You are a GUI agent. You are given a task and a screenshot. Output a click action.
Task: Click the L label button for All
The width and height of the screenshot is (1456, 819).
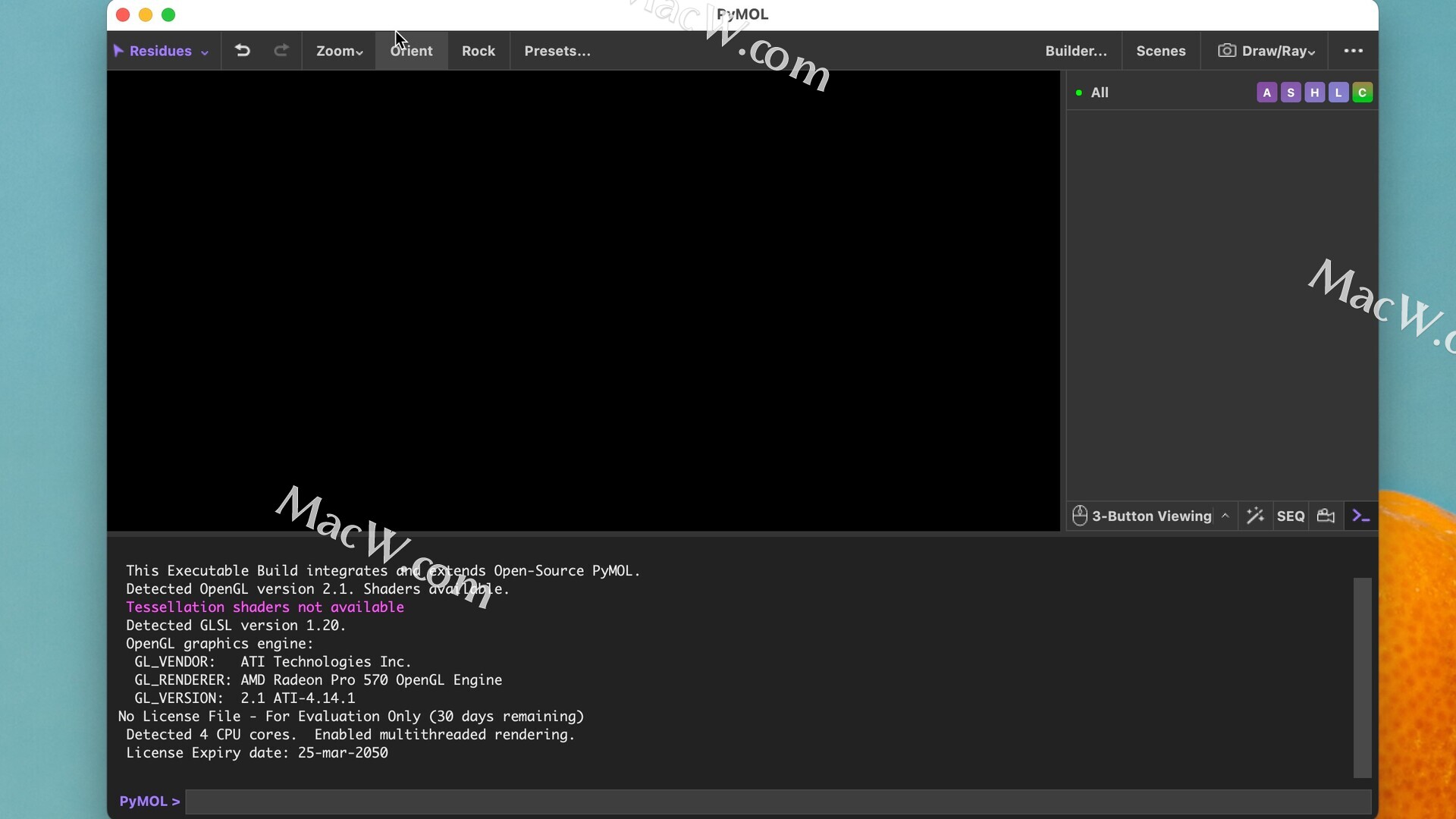coord(1338,93)
